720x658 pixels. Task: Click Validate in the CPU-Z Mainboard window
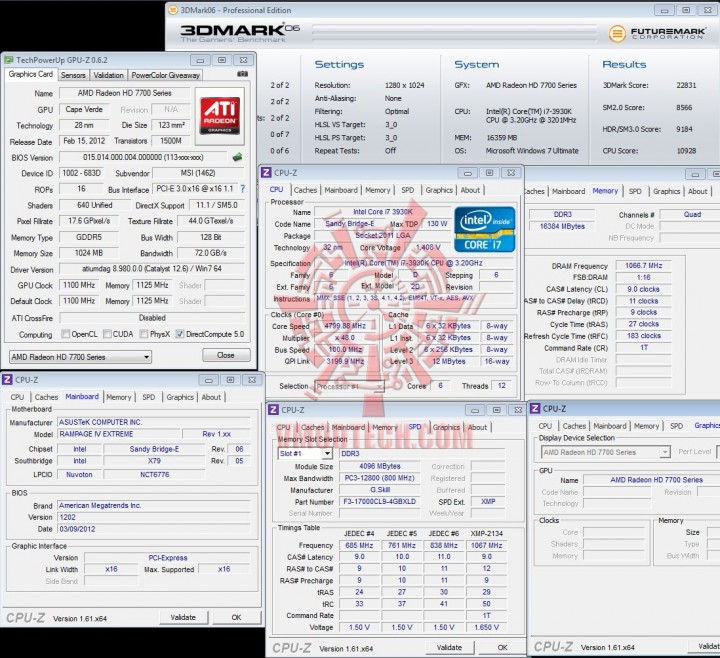pyautogui.click(x=183, y=618)
